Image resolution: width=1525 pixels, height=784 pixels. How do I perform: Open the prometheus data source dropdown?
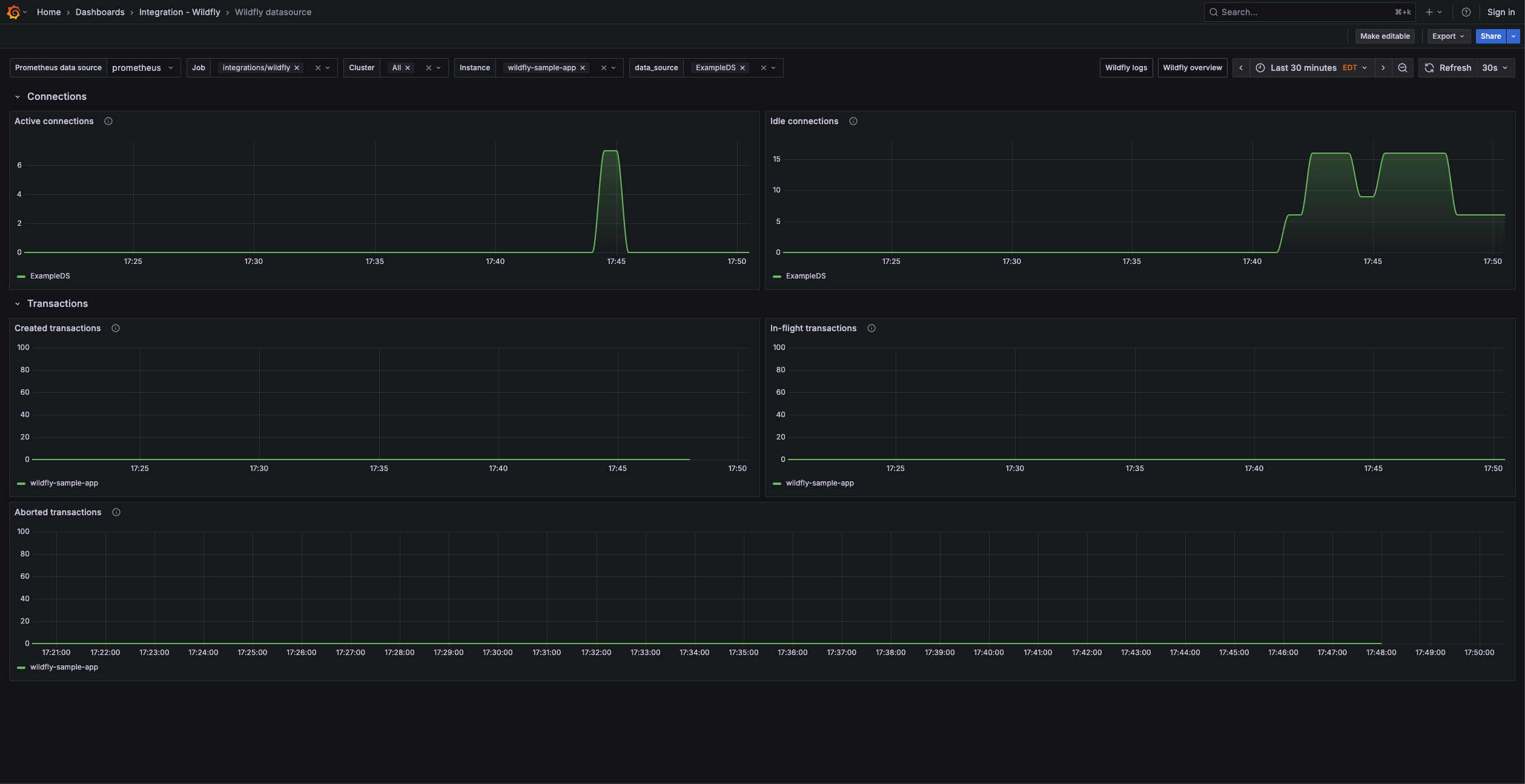coord(144,67)
